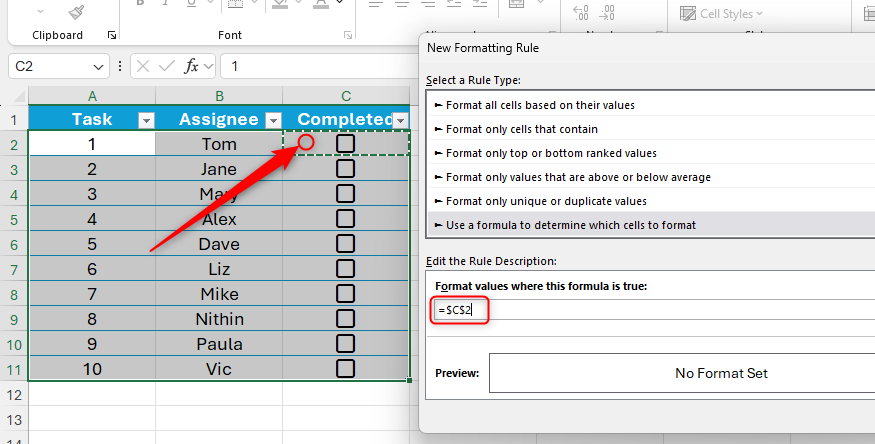Viewport: 875px width, 444px height.
Task: Open Insert Function fx button
Action: pyautogui.click(x=191, y=67)
